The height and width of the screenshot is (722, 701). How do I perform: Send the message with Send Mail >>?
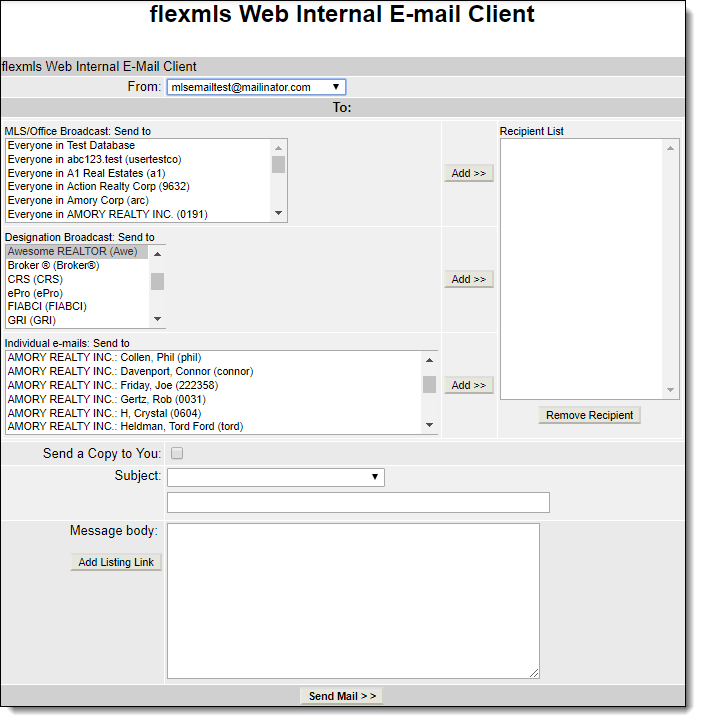[x=342, y=696]
